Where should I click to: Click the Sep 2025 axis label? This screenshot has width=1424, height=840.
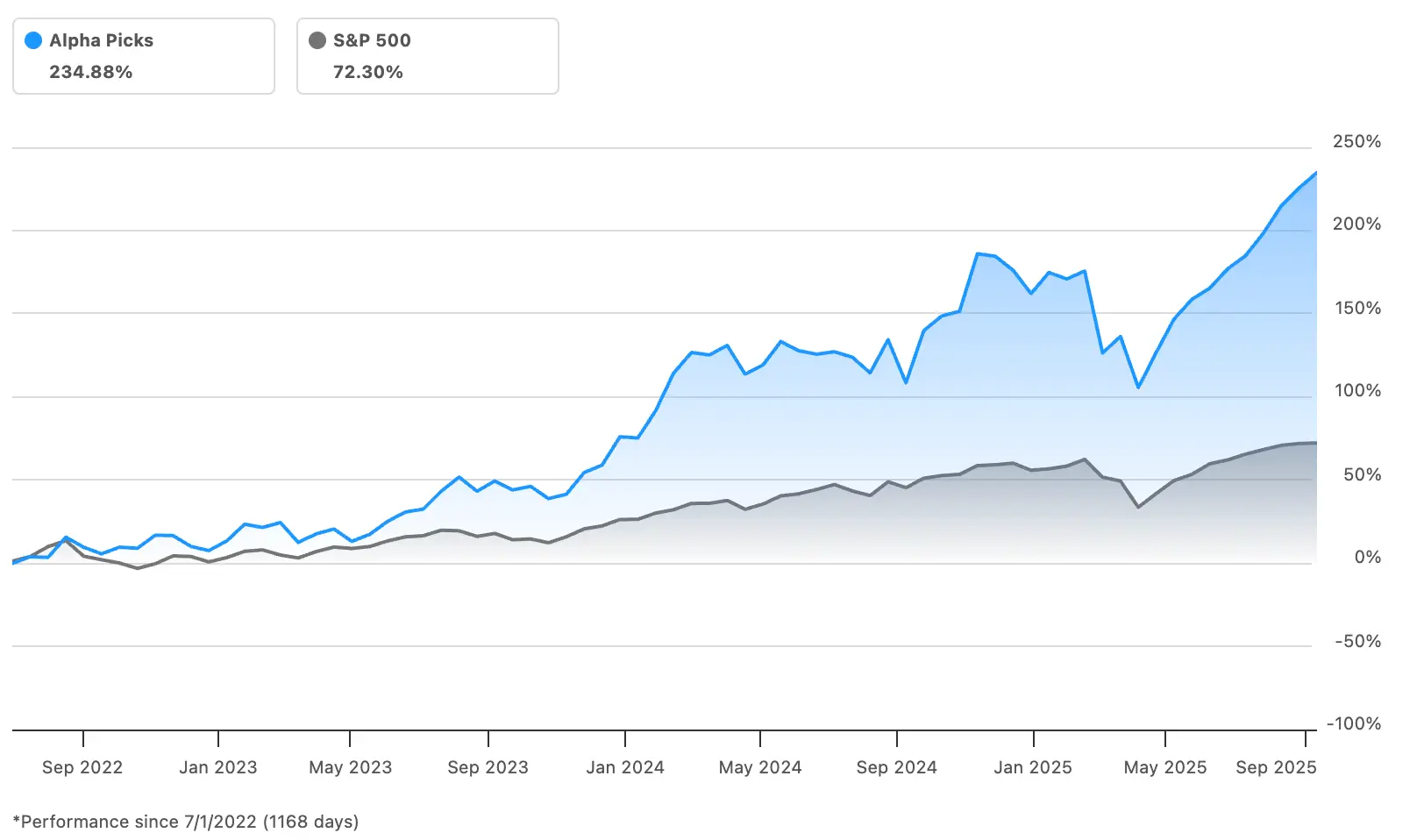pyautogui.click(x=1276, y=767)
